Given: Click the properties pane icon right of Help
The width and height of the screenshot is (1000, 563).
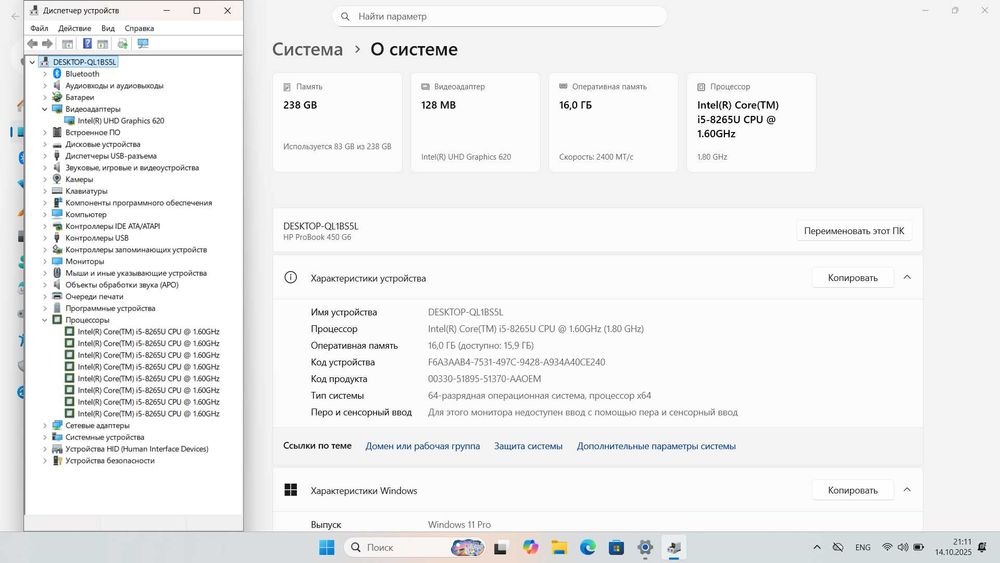Looking at the screenshot, I should (x=103, y=43).
